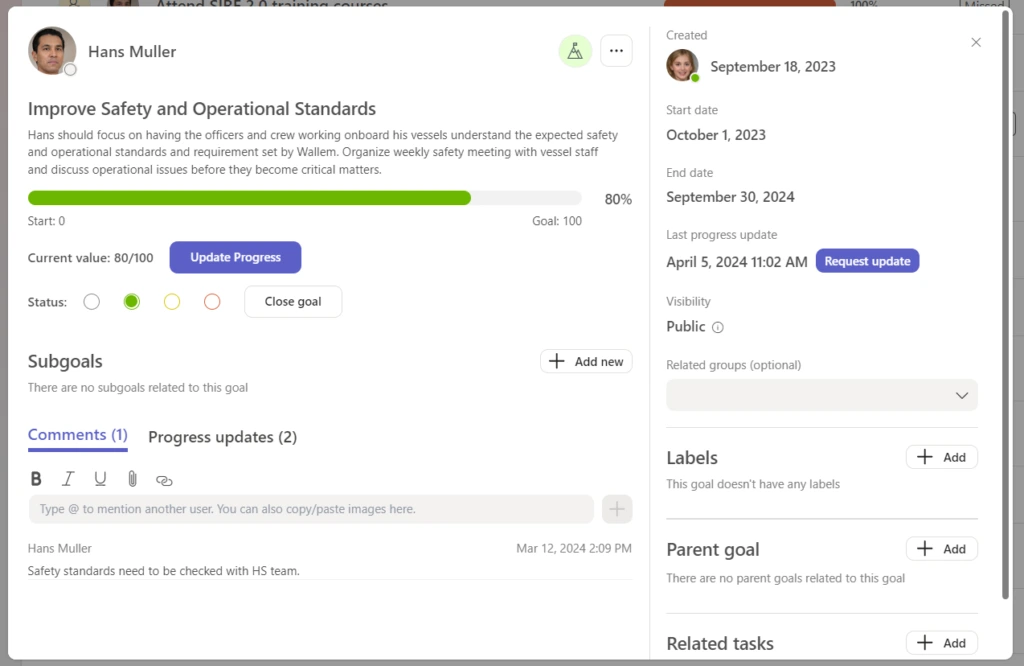
Task: Select the gray no-status radio button
Action: click(x=91, y=302)
